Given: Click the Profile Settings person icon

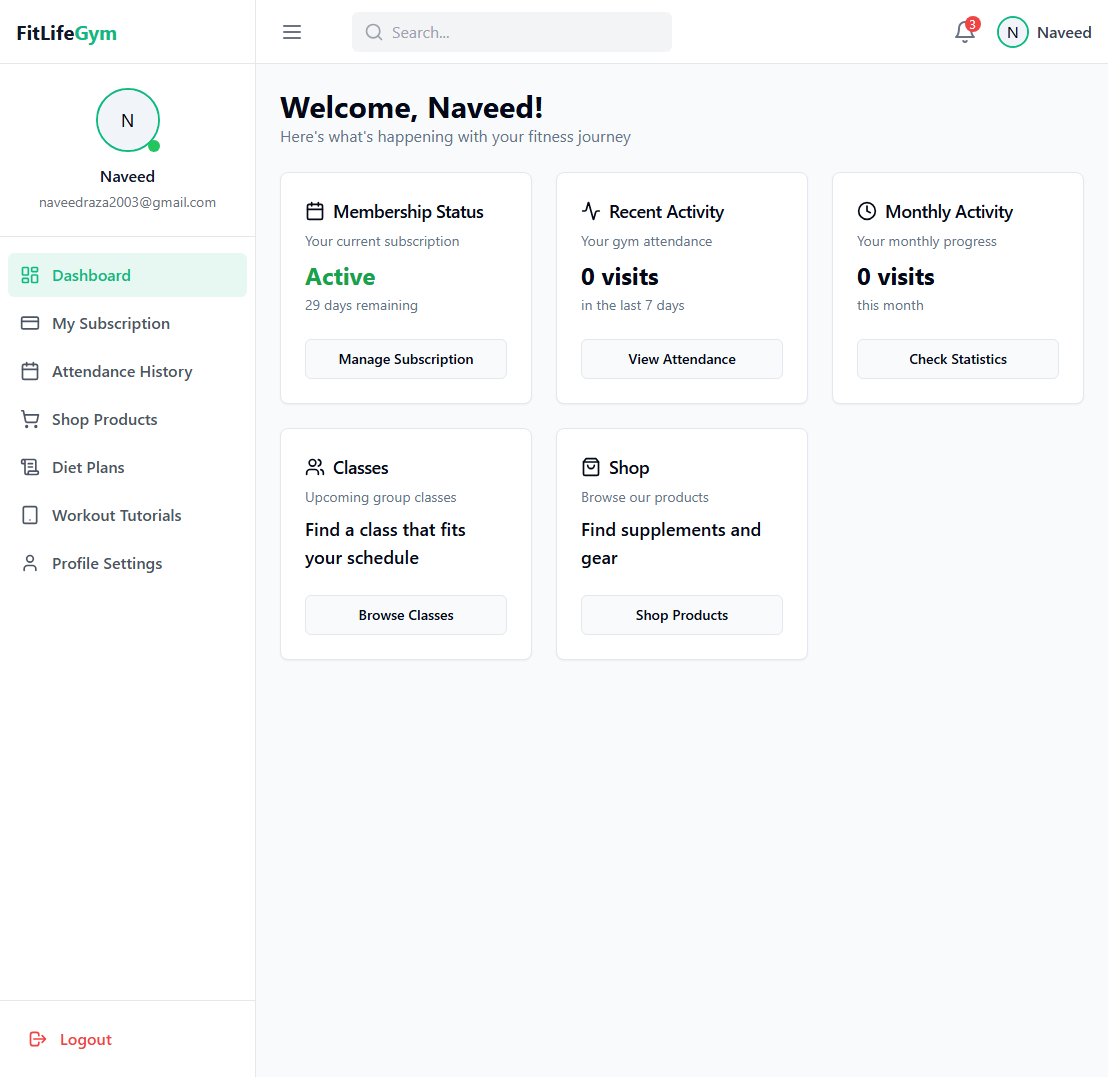Looking at the screenshot, I should pos(30,563).
